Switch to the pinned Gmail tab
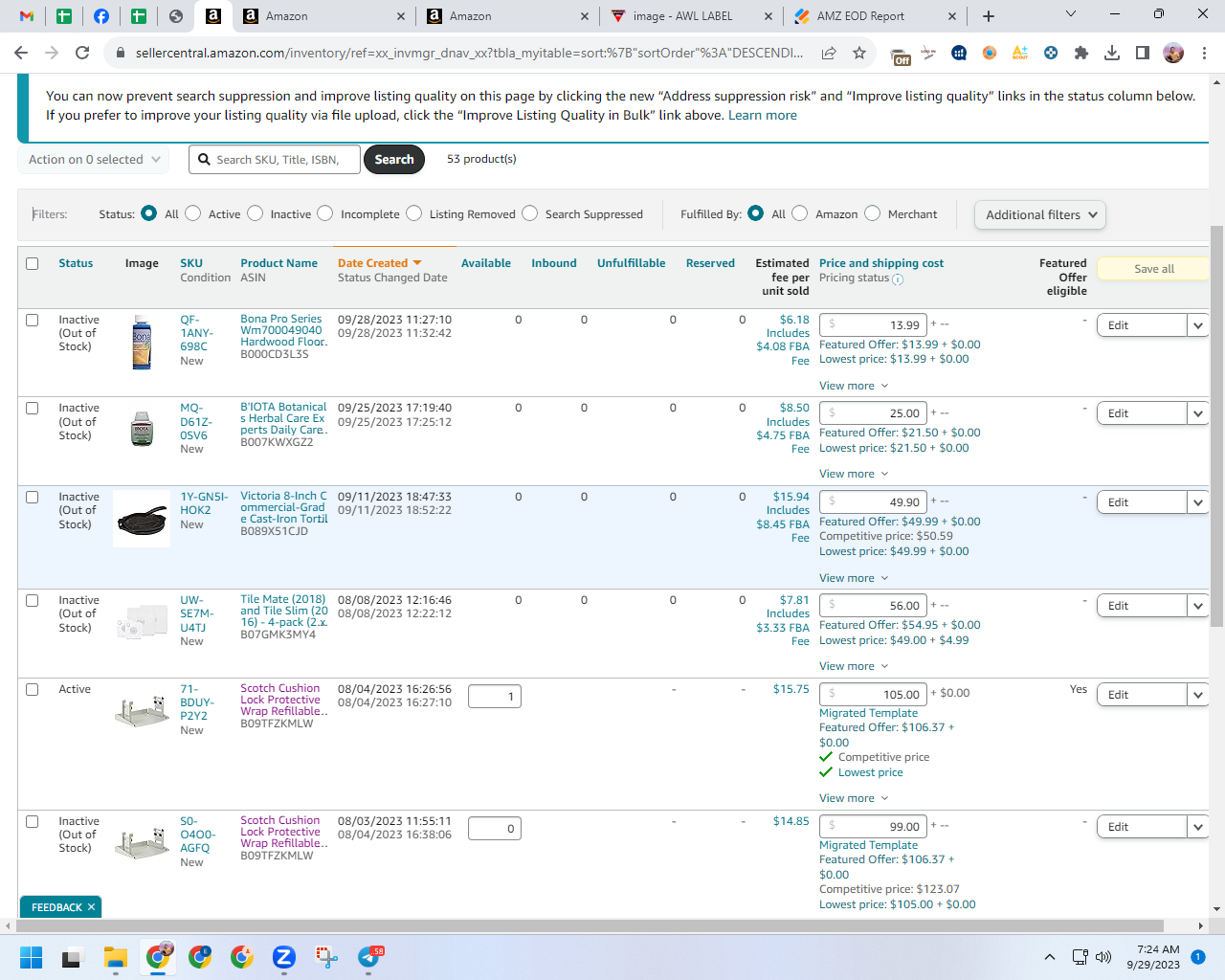 pyautogui.click(x=27, y=16)
